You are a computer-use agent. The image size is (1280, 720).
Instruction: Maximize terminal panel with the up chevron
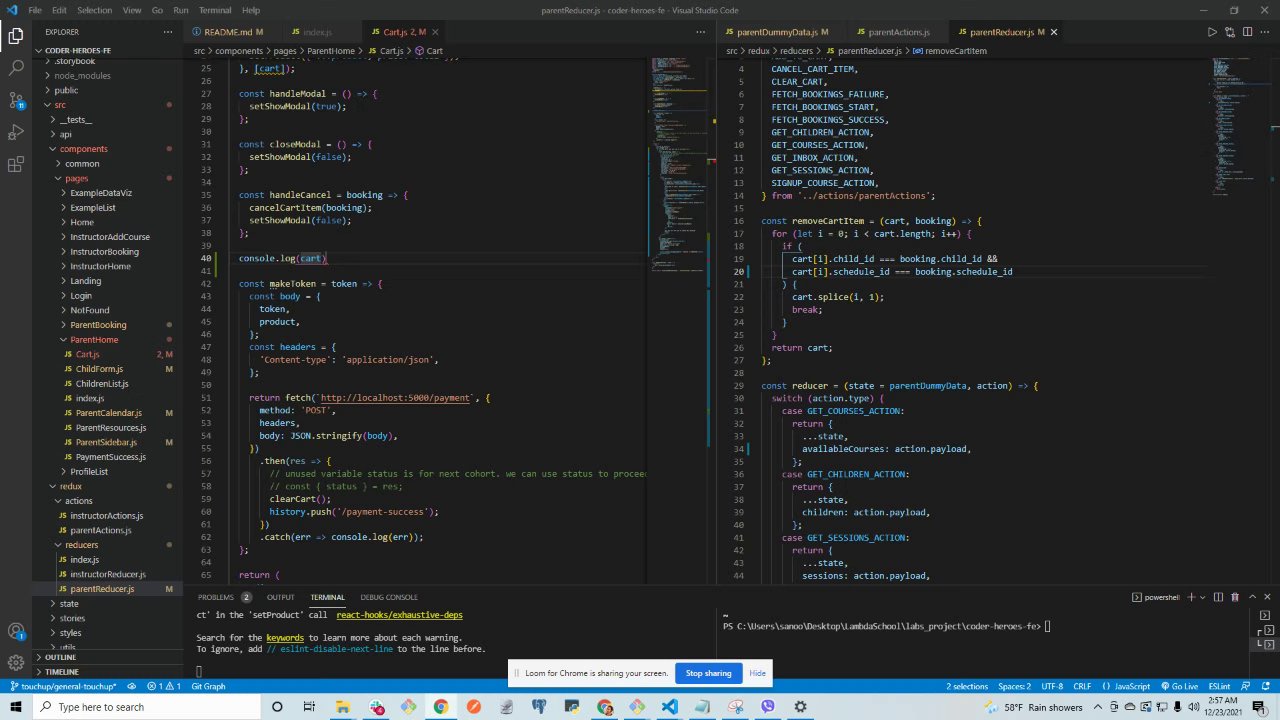coord(1253,597)
